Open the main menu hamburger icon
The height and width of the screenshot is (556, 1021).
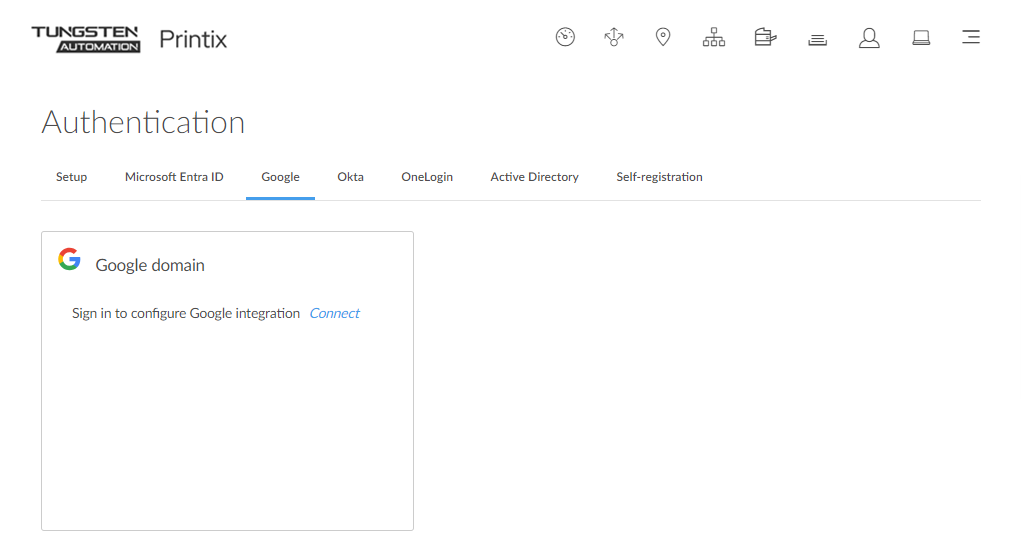pyautogui.click(x=970, y=38)
